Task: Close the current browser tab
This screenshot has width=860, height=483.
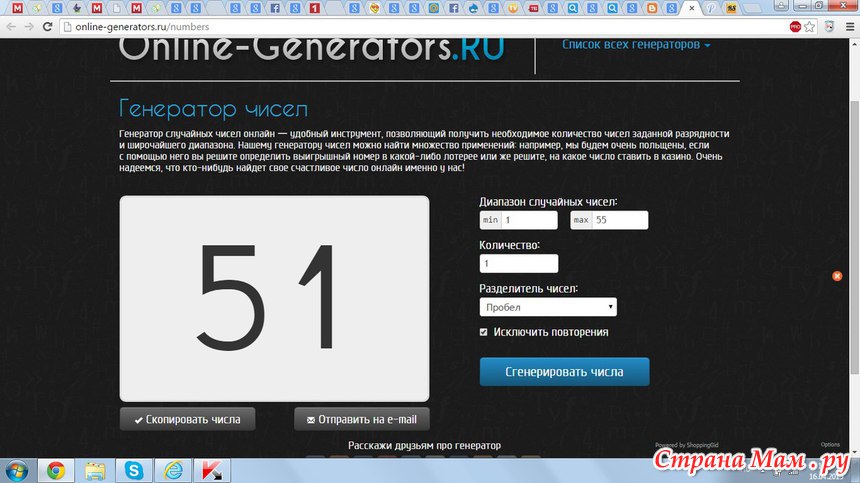Action: (692, 8)
